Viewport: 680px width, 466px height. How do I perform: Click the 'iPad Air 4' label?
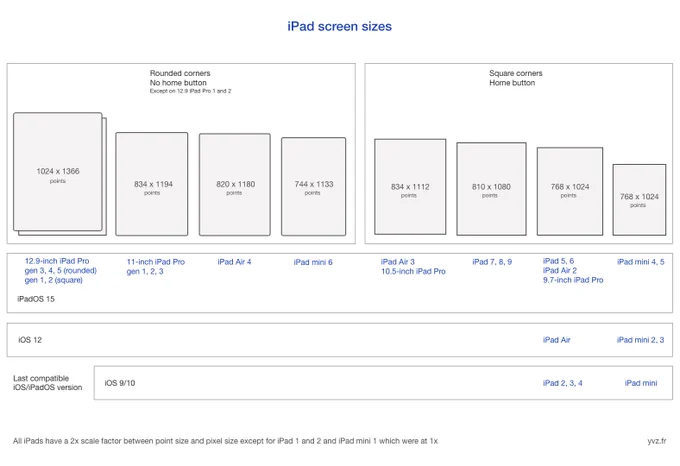[x=234, y=262]
